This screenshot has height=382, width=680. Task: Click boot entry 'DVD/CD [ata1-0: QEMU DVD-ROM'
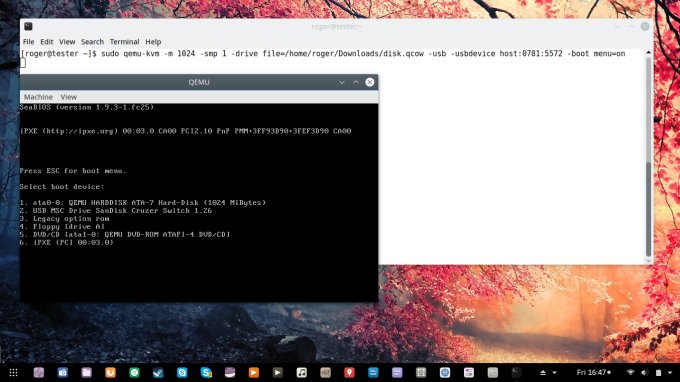click(x=125, y=234)
